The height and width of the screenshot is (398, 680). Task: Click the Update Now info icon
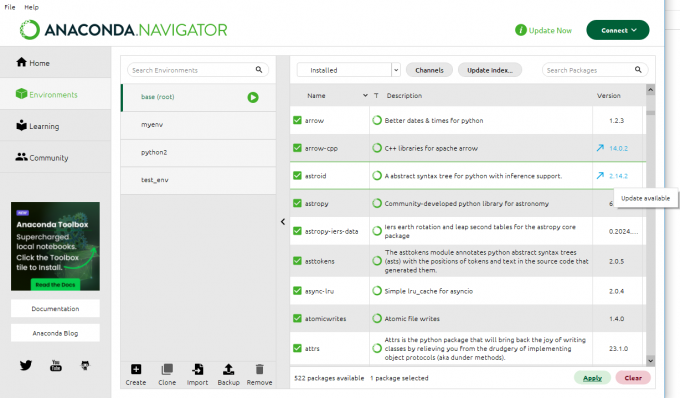click(x=520, y=30)
